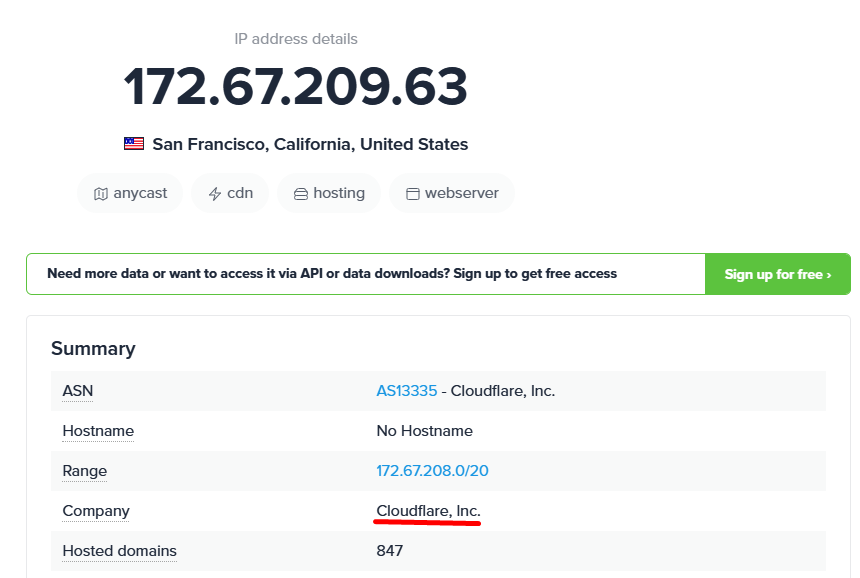Click the Company row label
This screenshot has width=860, height=578.
coord(96,511)
